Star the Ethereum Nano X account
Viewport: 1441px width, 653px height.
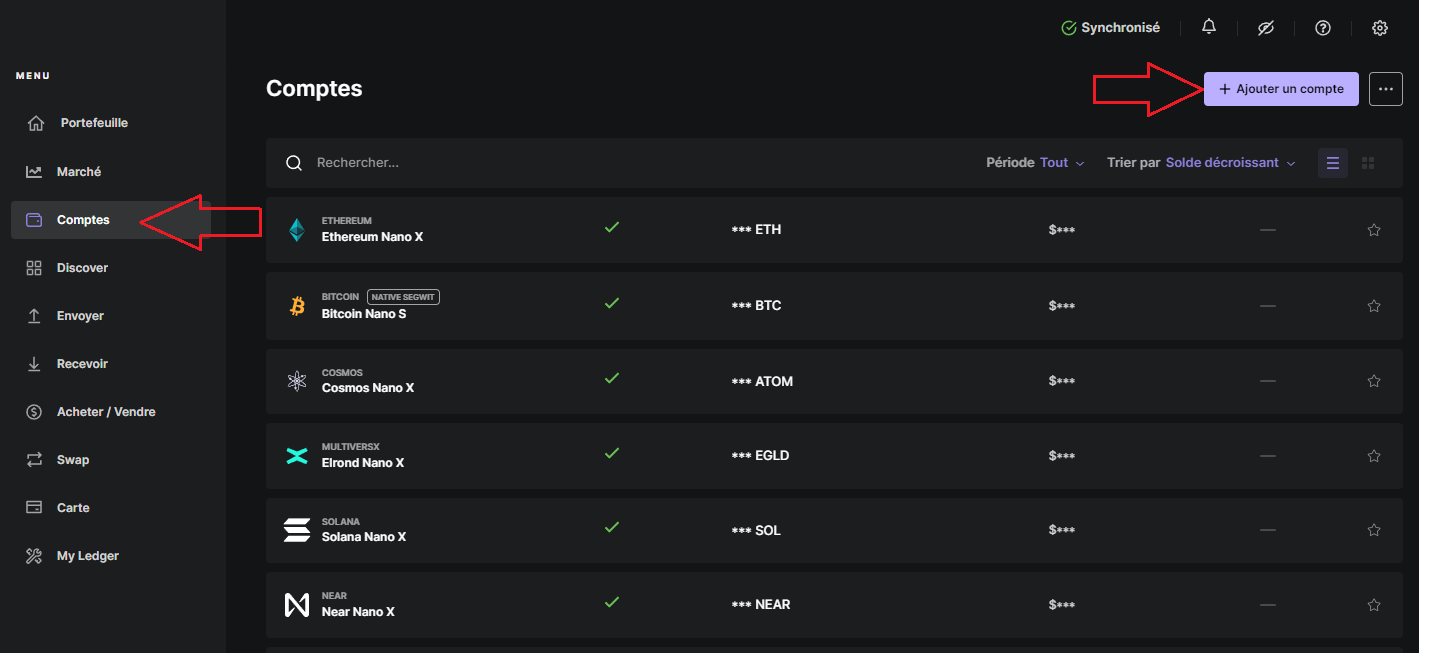(1374, 230)
